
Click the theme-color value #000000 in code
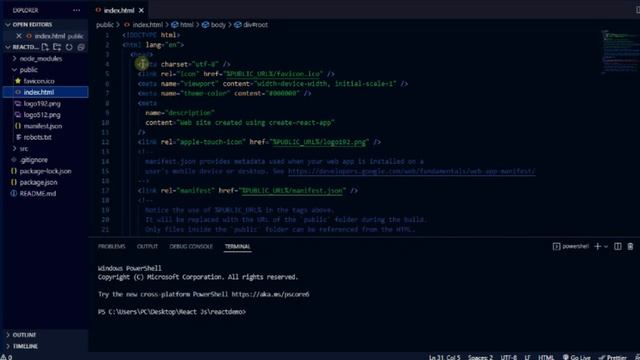tap(283, 93)
